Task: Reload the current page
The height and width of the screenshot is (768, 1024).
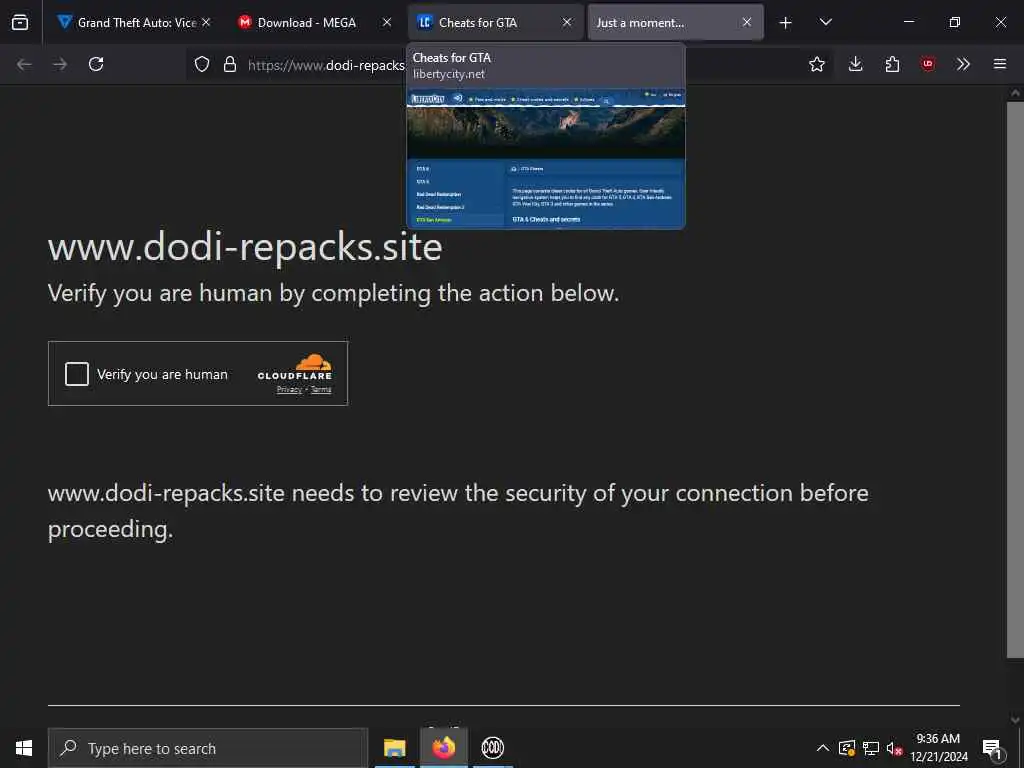Action: pyautogui.click(x=96, y=64)
